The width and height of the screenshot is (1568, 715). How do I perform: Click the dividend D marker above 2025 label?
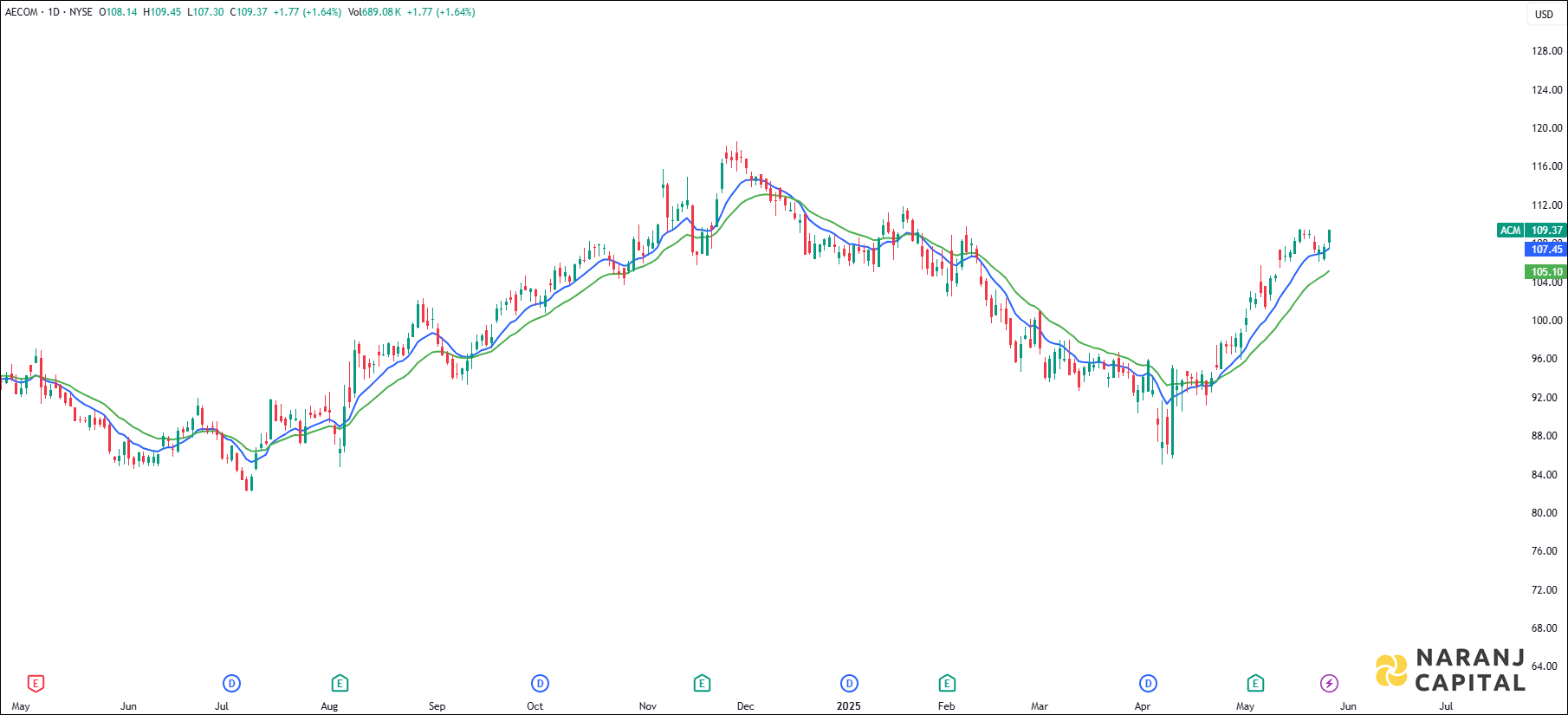tap(849, 684)
